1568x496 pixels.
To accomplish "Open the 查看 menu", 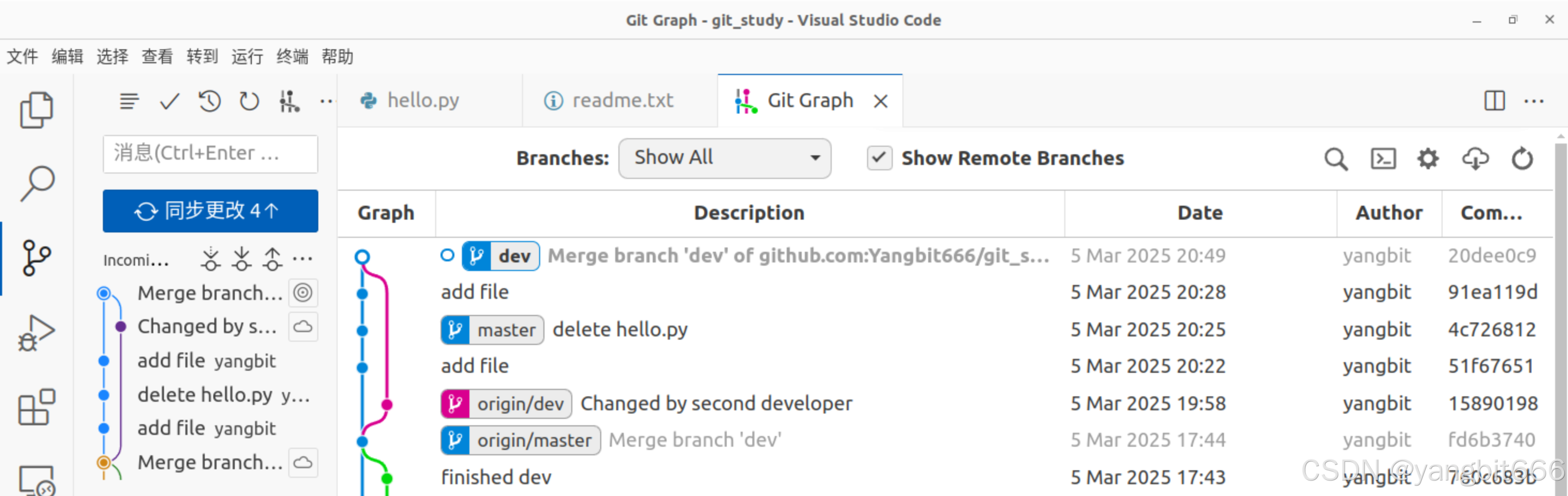I will click(158, 57).
